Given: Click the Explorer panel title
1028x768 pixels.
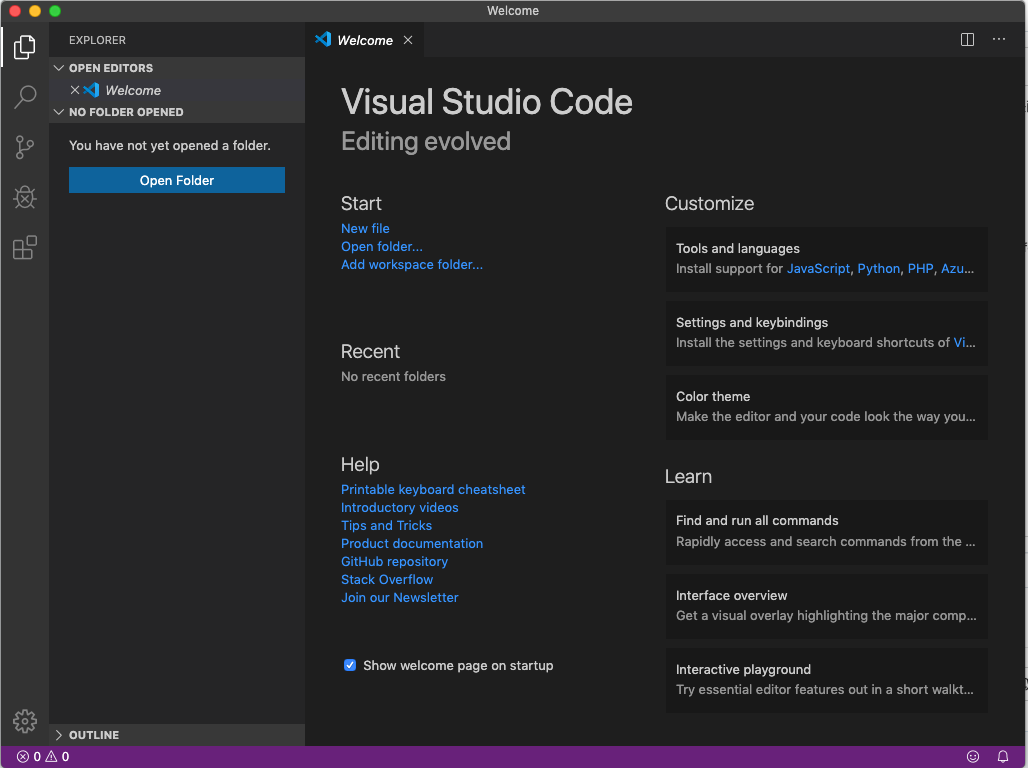Looking at the screenshot, I should point(97,40).
